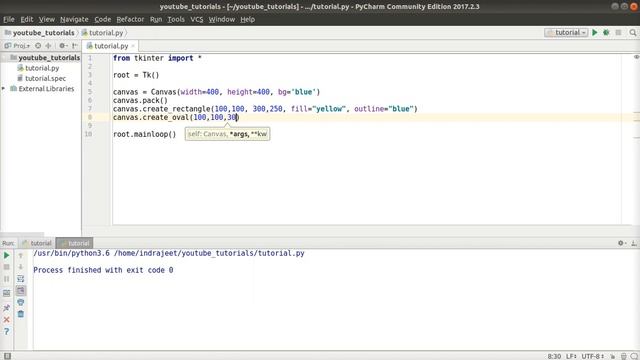Open the Code menu
Image resolution: width=640 pixels, height=360 pixels.
(102, 19)
